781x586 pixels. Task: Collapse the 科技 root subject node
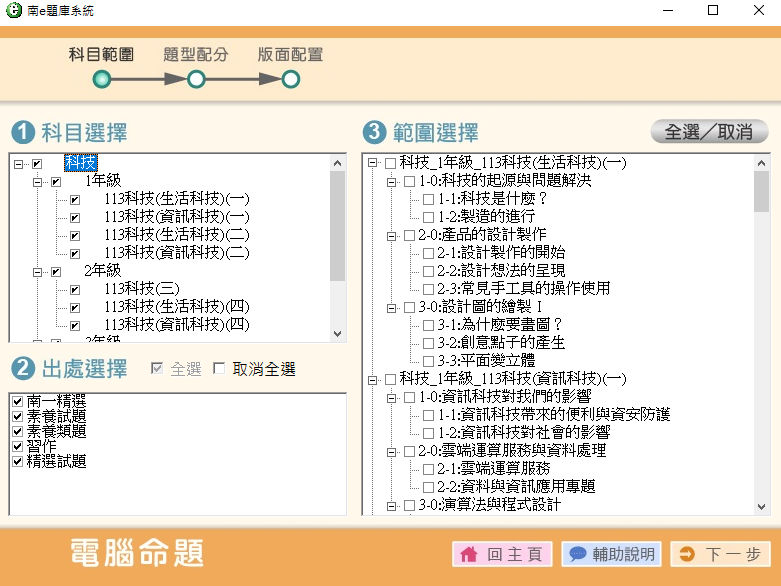[x=19, y=163]
